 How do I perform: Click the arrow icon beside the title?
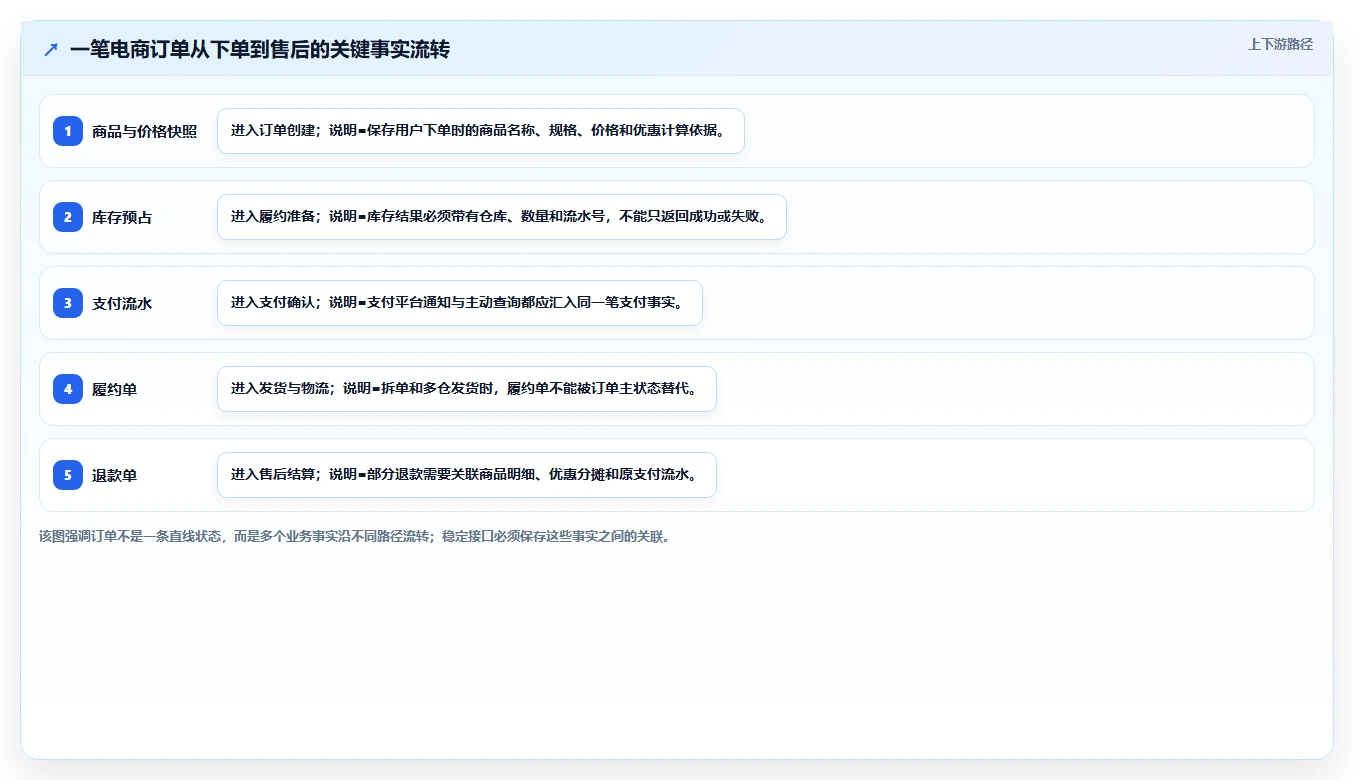coord(51,49)
